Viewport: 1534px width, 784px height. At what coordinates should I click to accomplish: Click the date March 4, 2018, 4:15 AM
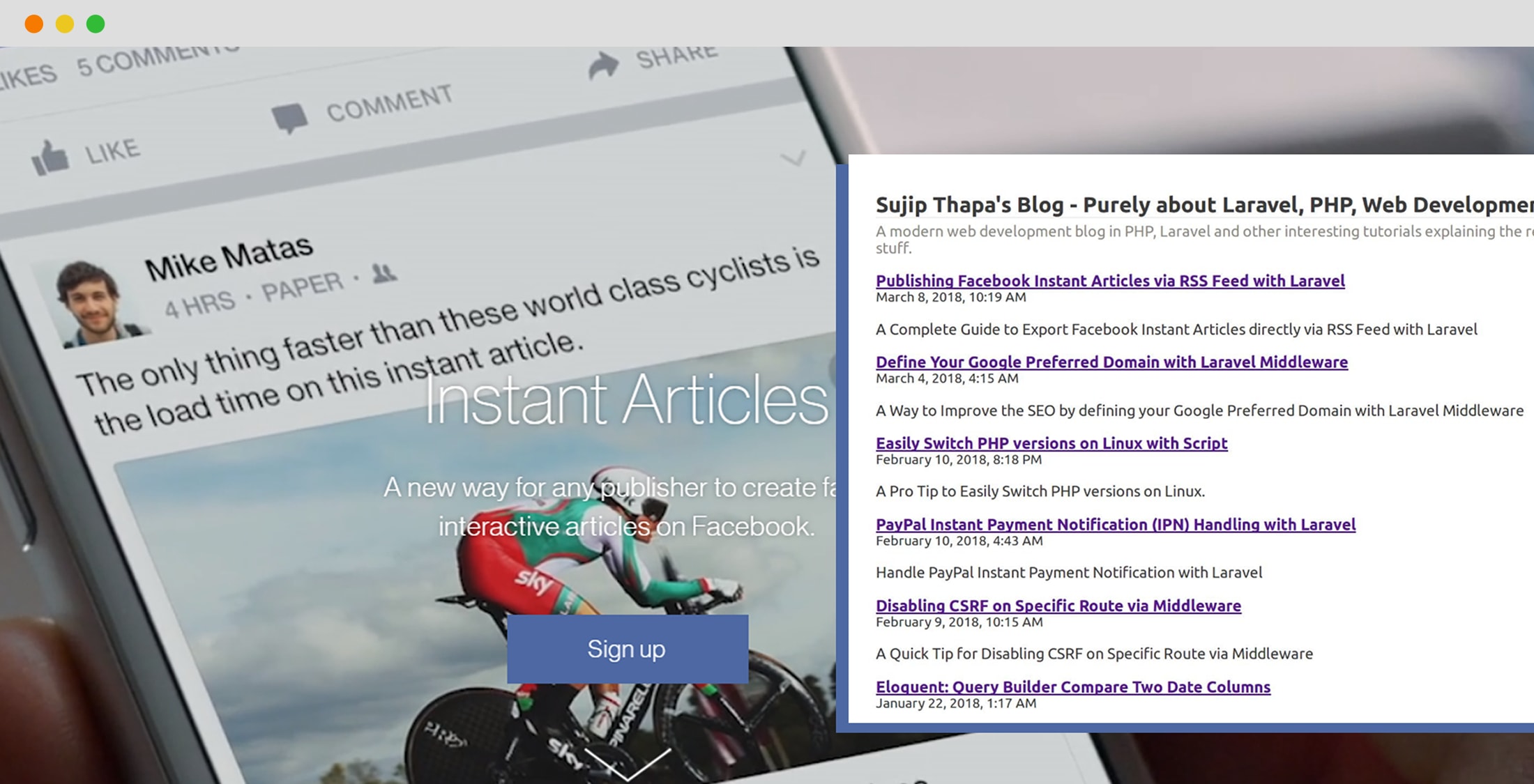(x=947, y=378)
